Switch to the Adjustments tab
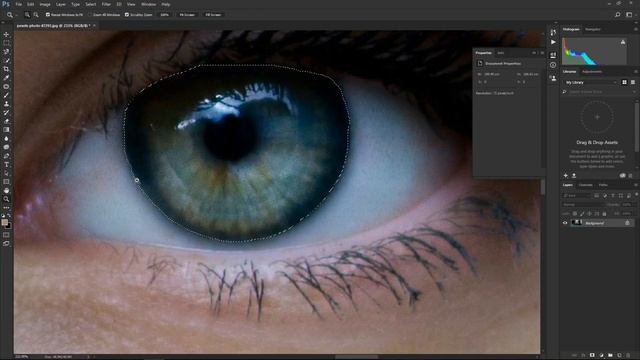Screen dimensions: 640x360 592,72
